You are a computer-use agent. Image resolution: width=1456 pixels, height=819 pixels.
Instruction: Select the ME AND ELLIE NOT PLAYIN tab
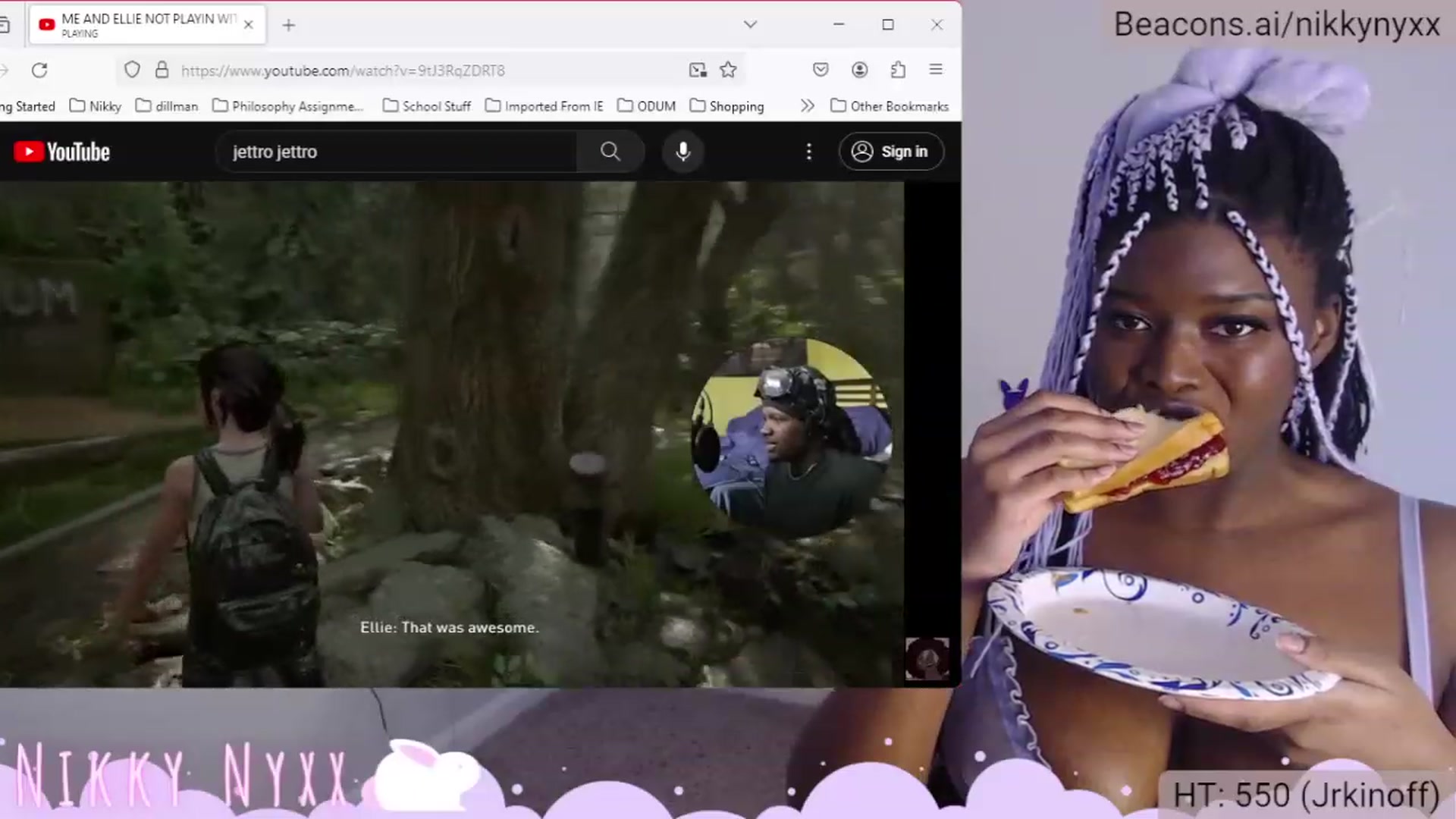[148, 25]
